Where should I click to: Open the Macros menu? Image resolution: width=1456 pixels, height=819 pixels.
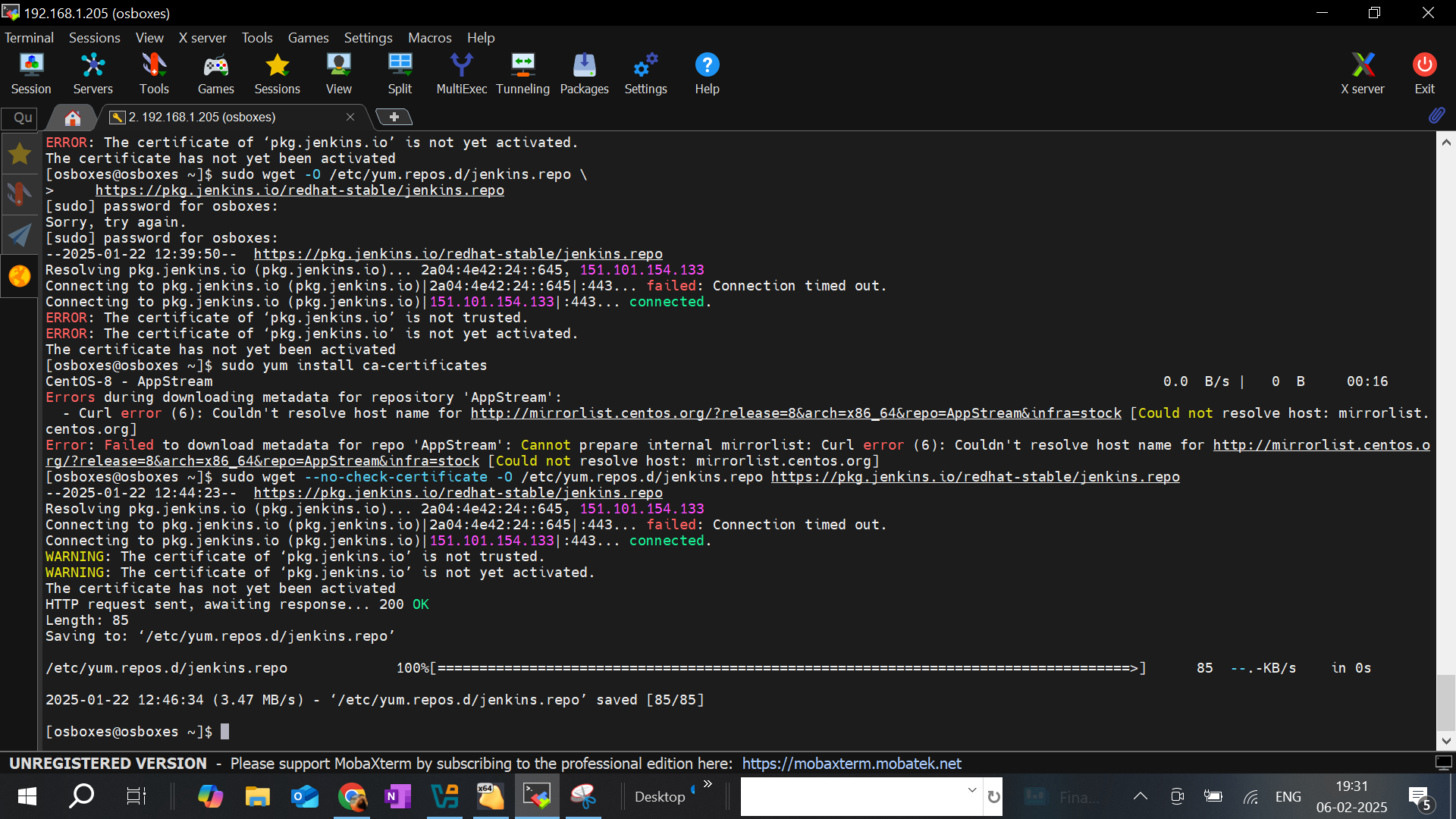pos(429,38)
